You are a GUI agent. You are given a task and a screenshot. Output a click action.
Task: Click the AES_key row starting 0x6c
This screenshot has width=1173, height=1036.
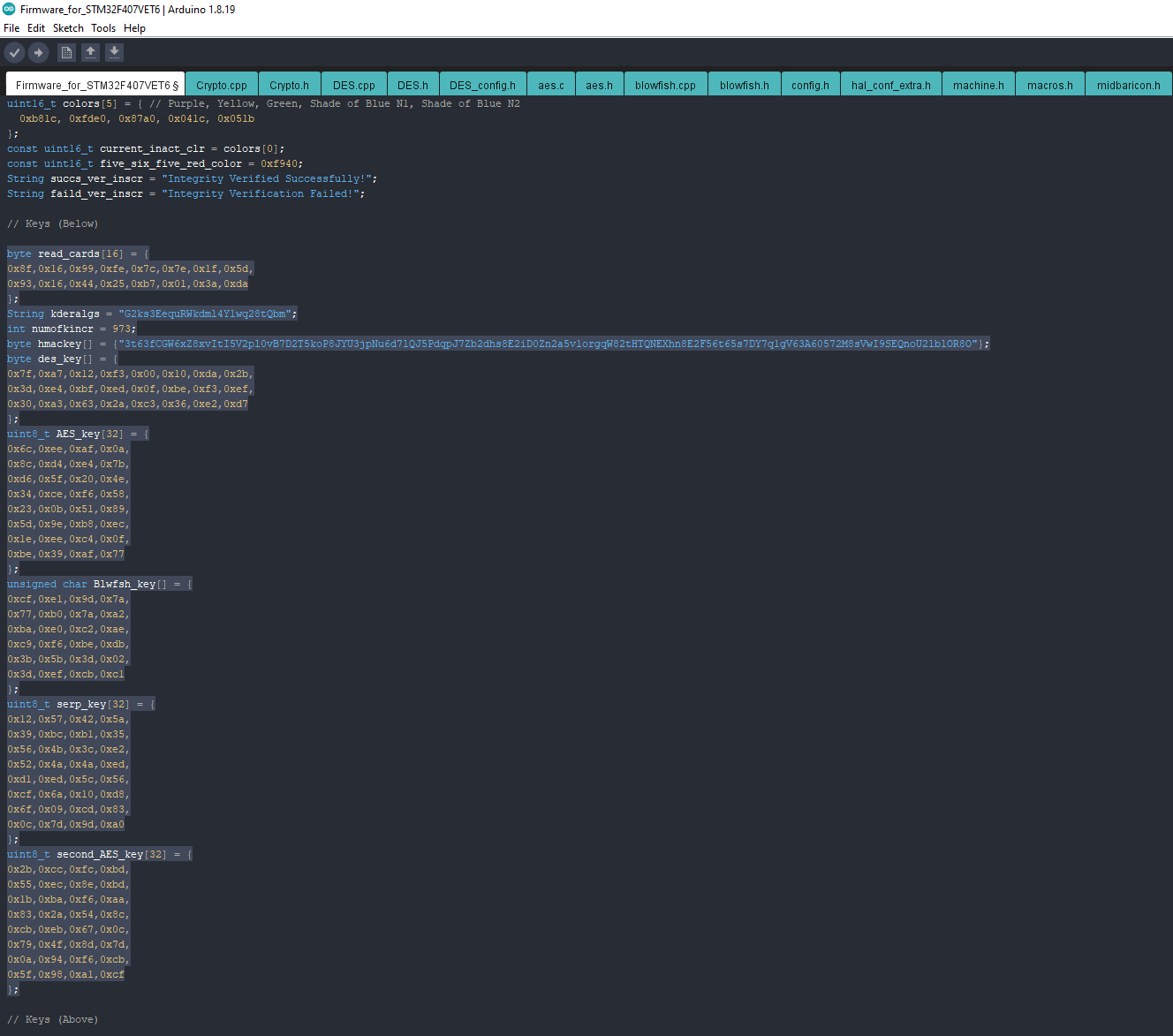coord(69,449)
